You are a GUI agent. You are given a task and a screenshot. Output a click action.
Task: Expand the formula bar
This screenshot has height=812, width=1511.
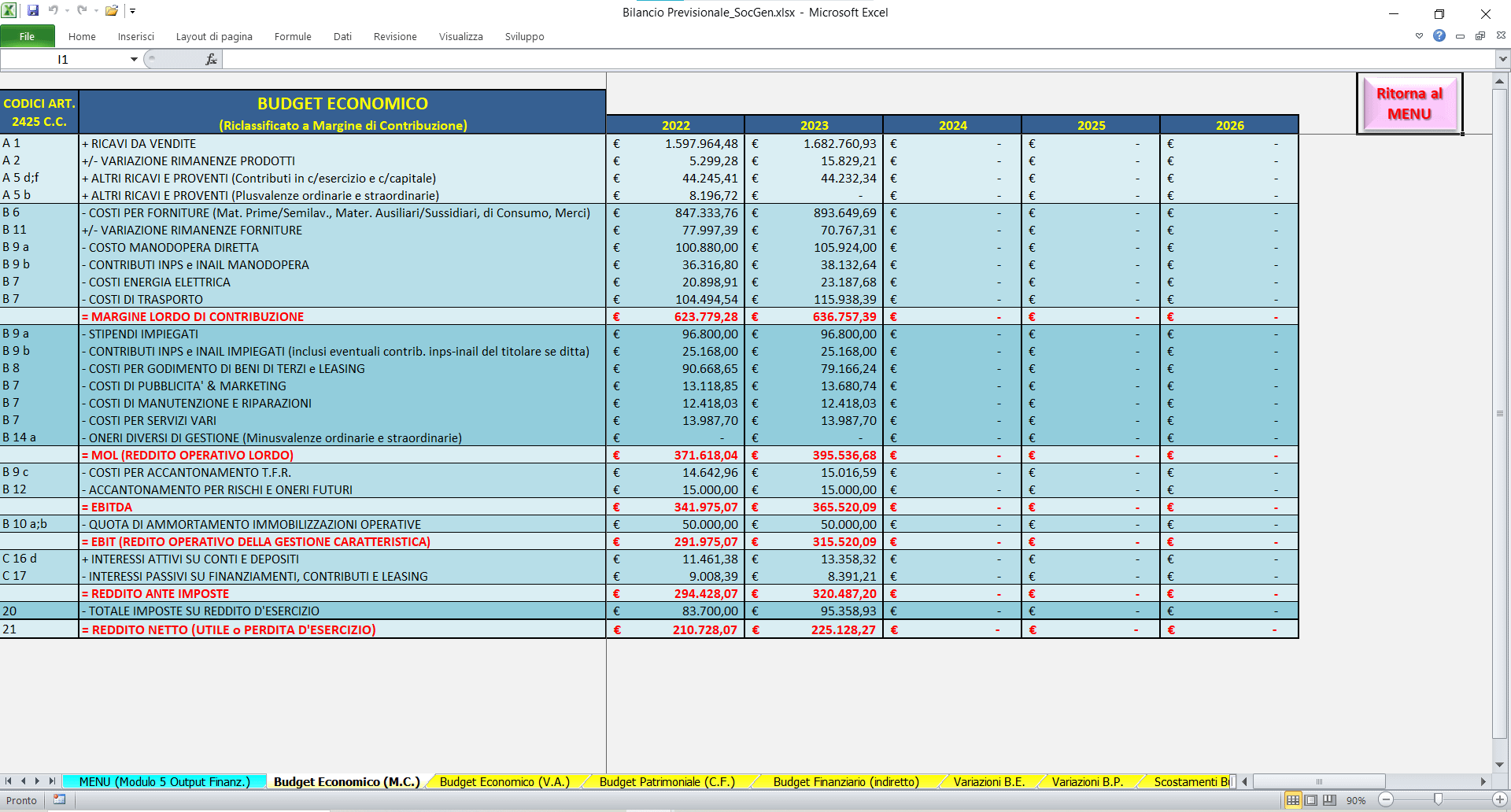(x=1502, y=59)
